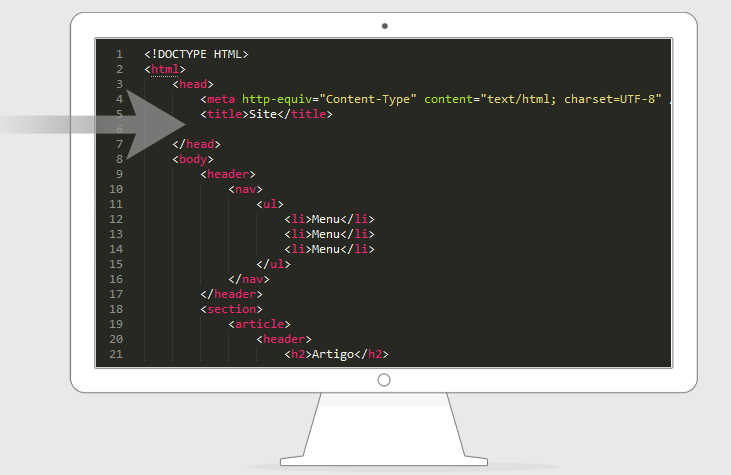Click line number 21 in the gutter
This screenshot has height=475, width=731.
point(116,354)
